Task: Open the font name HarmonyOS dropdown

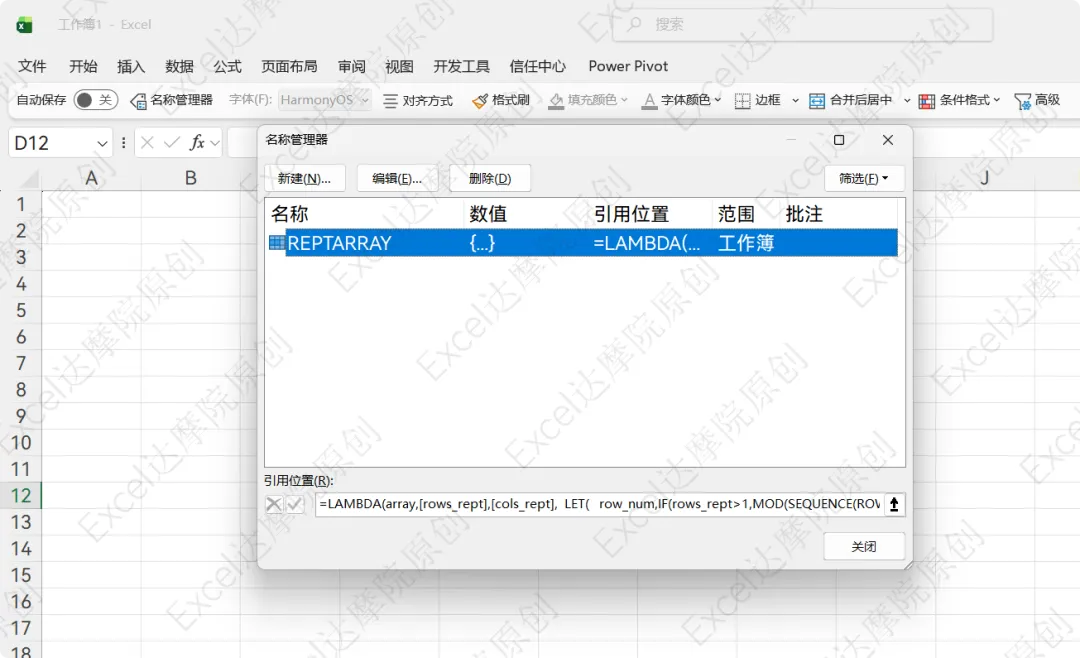Action: coord(365,101)
